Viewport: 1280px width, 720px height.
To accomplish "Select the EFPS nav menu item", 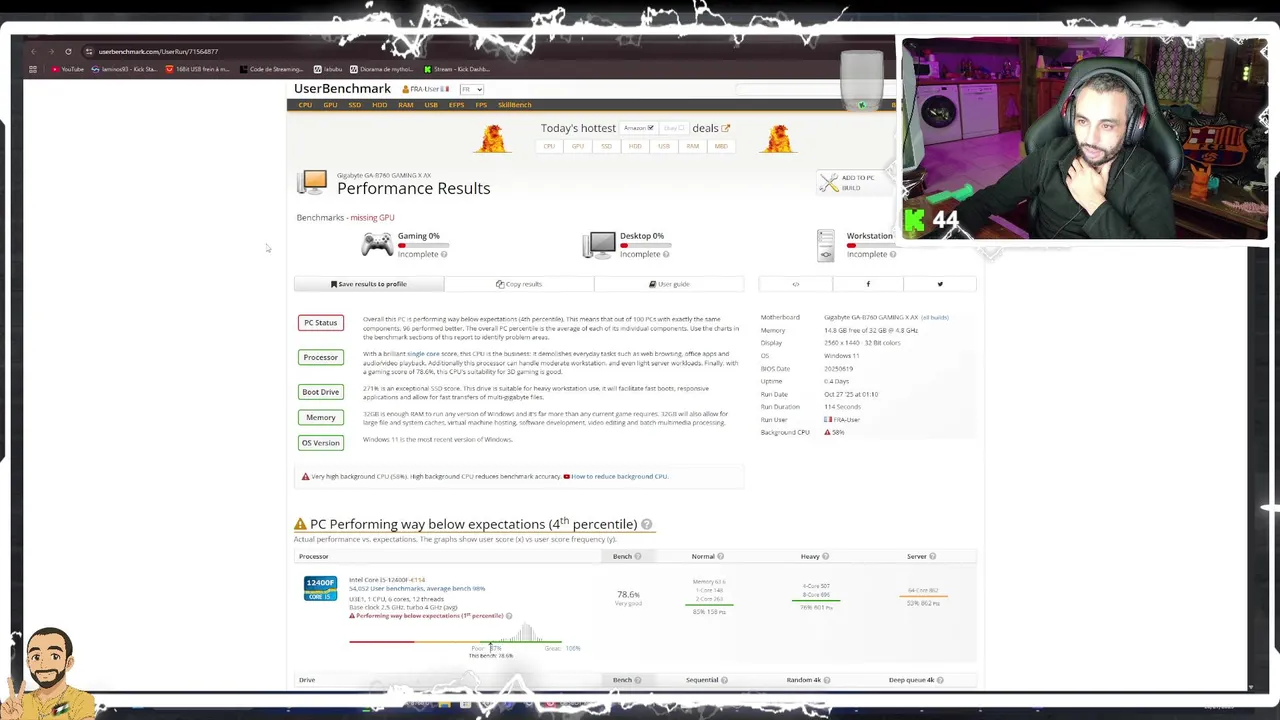I will 456,105.
